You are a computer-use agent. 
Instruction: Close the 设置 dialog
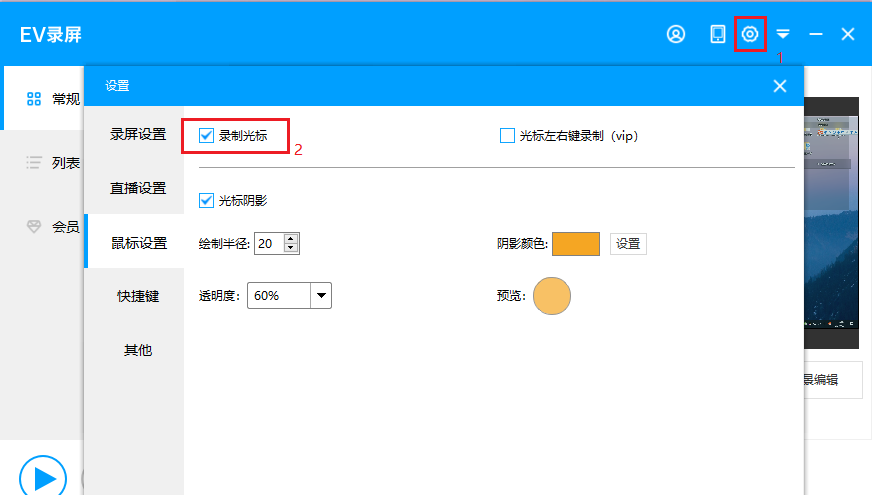click(780, 86)
